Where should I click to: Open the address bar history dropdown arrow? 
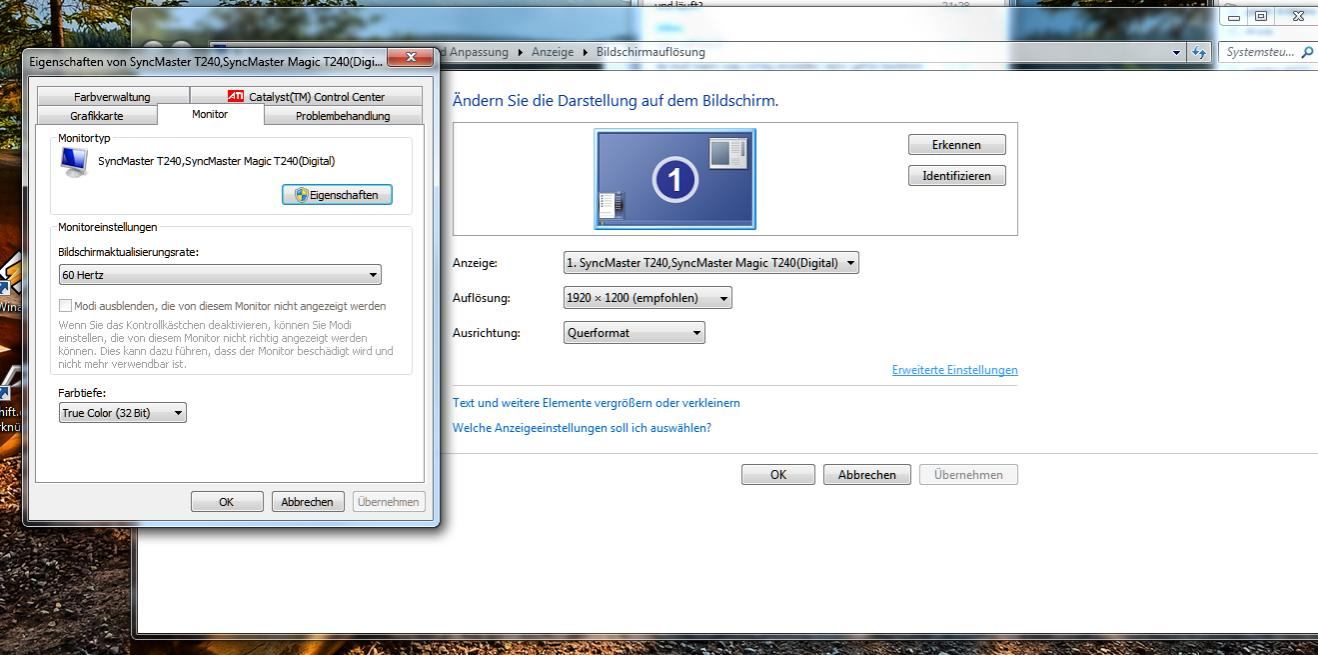coord(1176,52)
